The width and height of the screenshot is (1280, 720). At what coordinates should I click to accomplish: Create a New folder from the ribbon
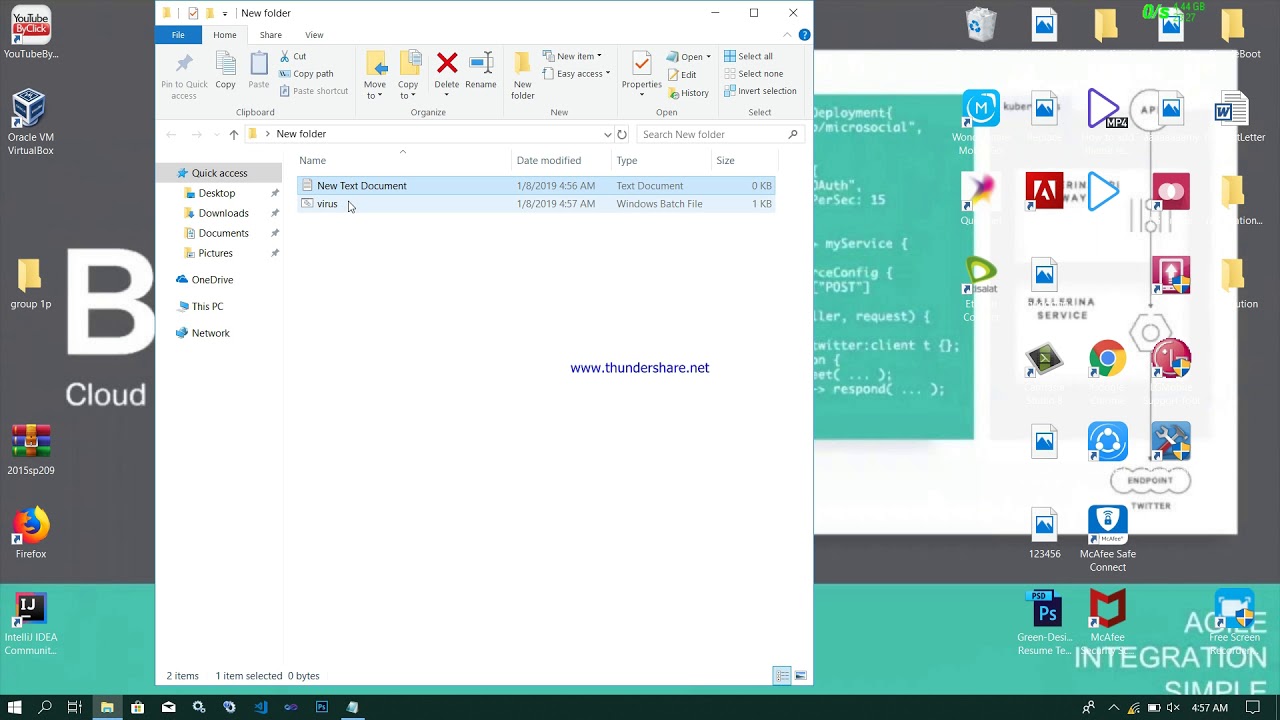(522, 76)
